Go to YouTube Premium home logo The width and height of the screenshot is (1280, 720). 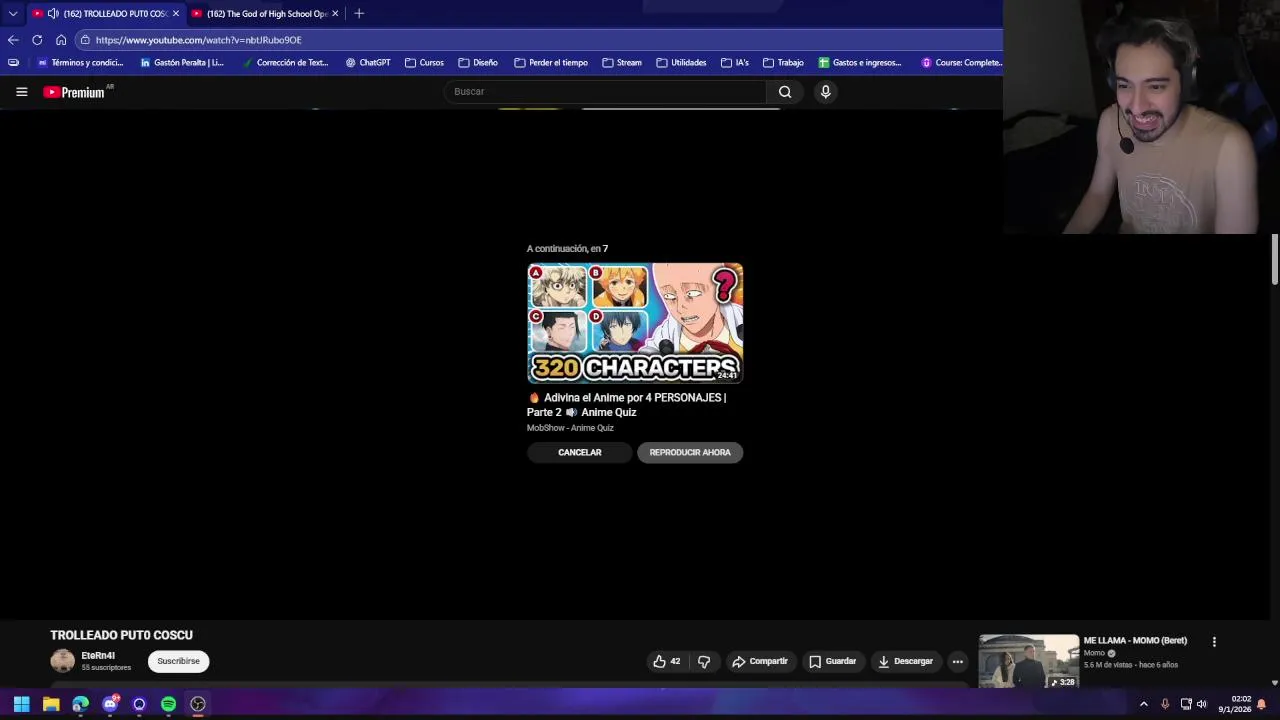pyautogui.click(x=74, y=92)
